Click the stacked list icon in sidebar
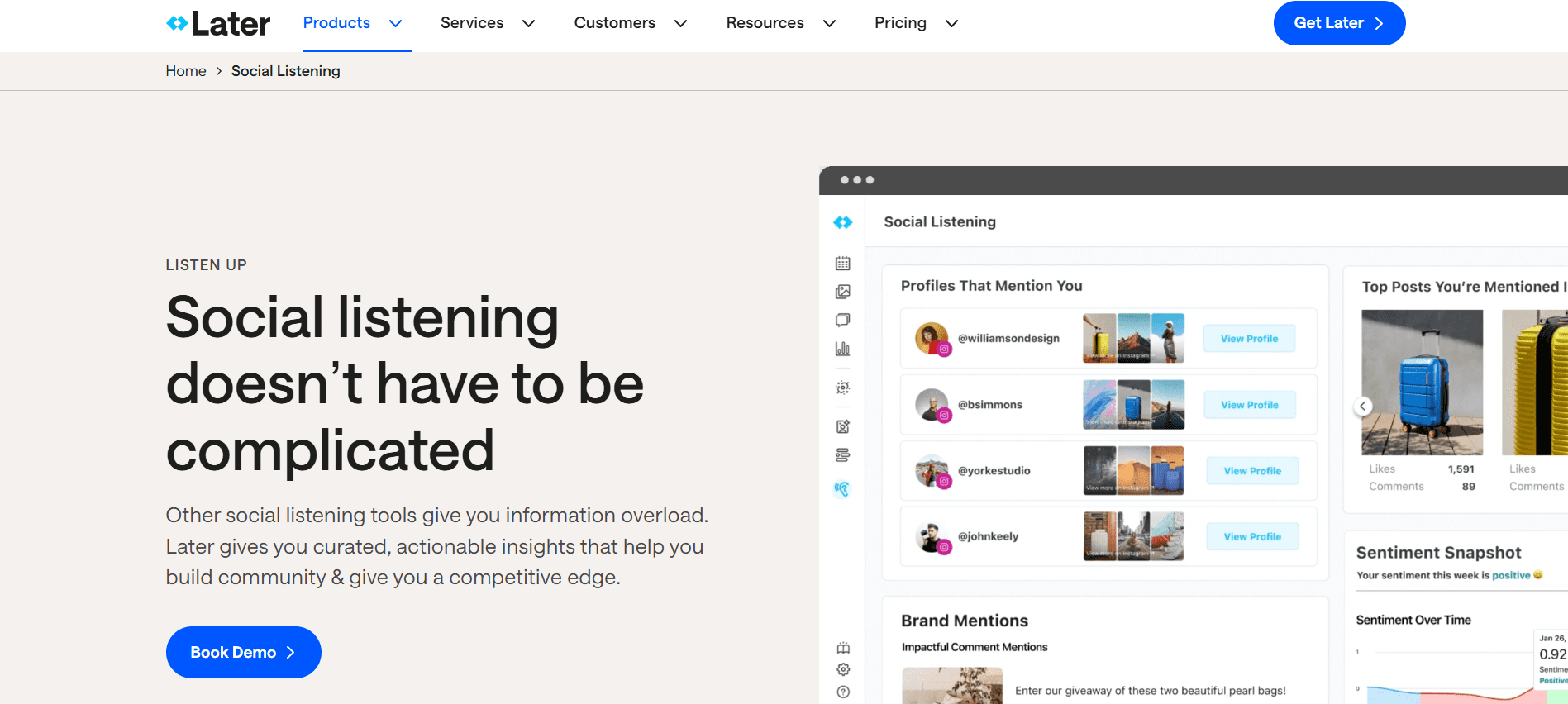Image resolution: width=1568 pixels, height=704 pixels. click(x=842, y=455)
